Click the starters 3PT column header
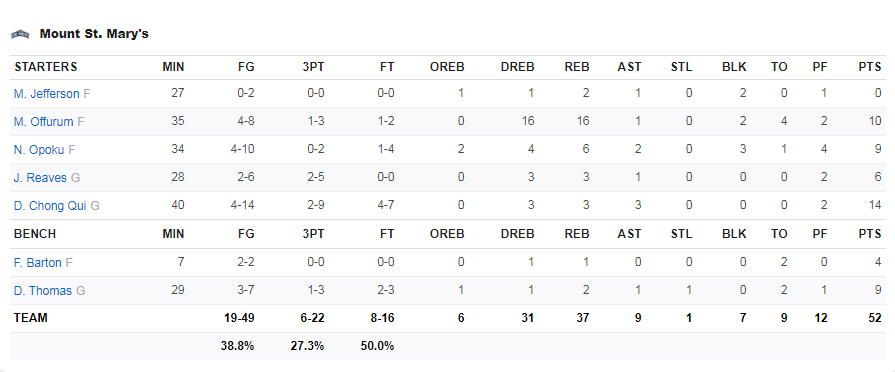This screenshot has height=372, width=895. pos(313,67)
